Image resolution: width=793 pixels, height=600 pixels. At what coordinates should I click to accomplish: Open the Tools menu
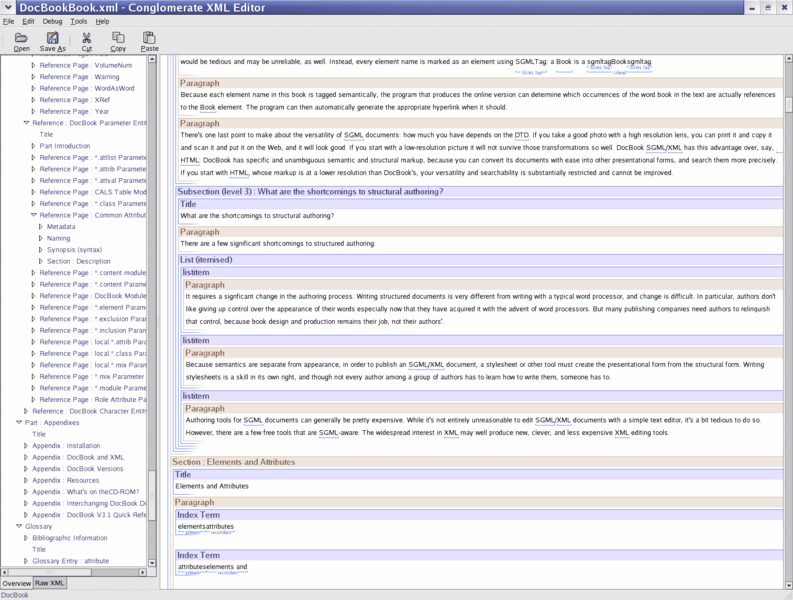78,21
